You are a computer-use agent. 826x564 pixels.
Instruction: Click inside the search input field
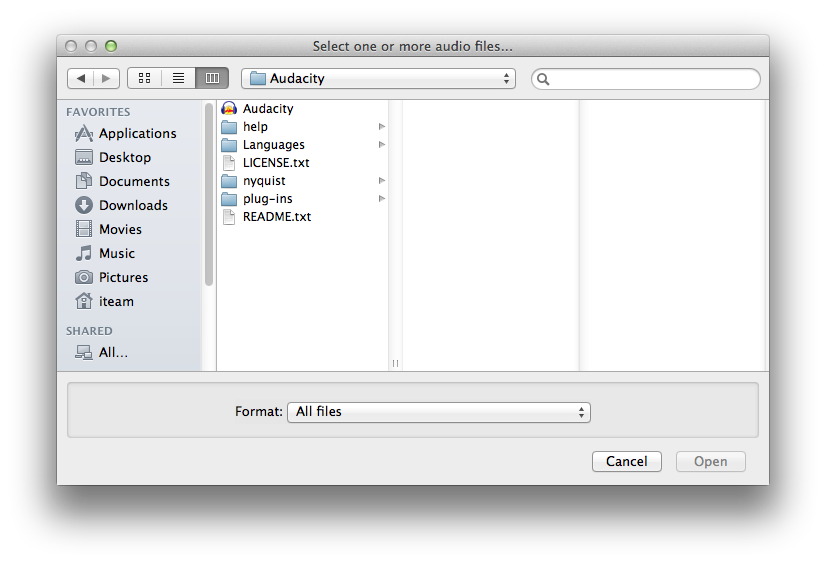tap(646, 79)
